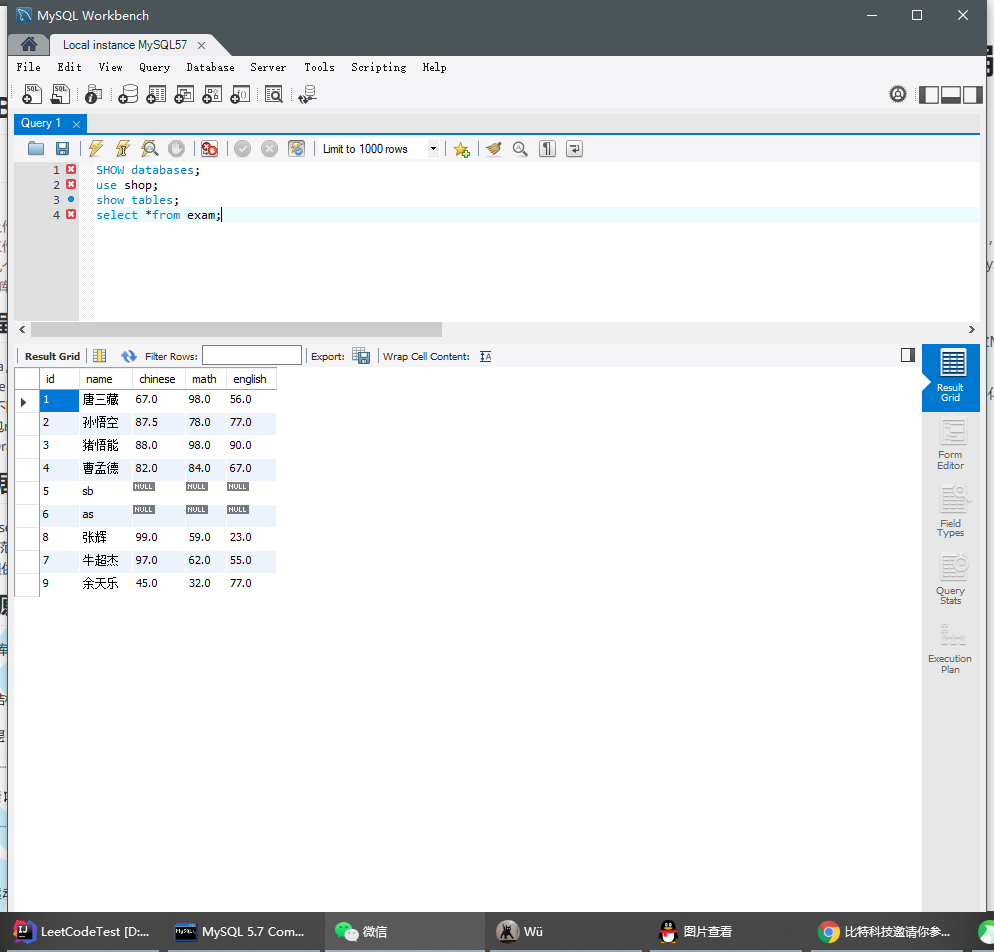Open the Edit menu
This screenshot has width=994, height=952.
pos(70,67)
